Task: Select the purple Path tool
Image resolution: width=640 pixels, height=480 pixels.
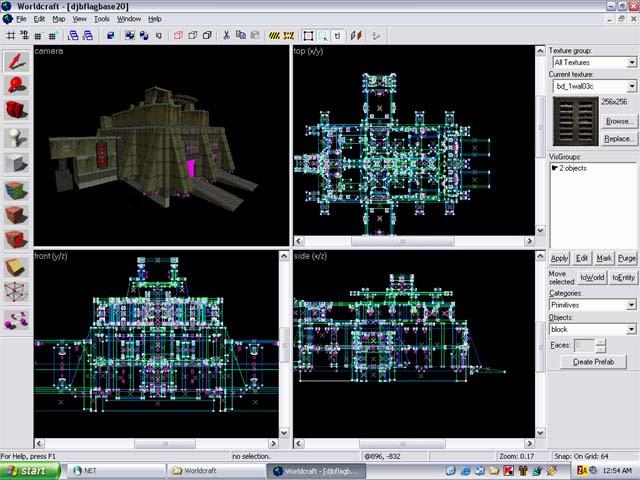Action: click(x=16, y=320)
